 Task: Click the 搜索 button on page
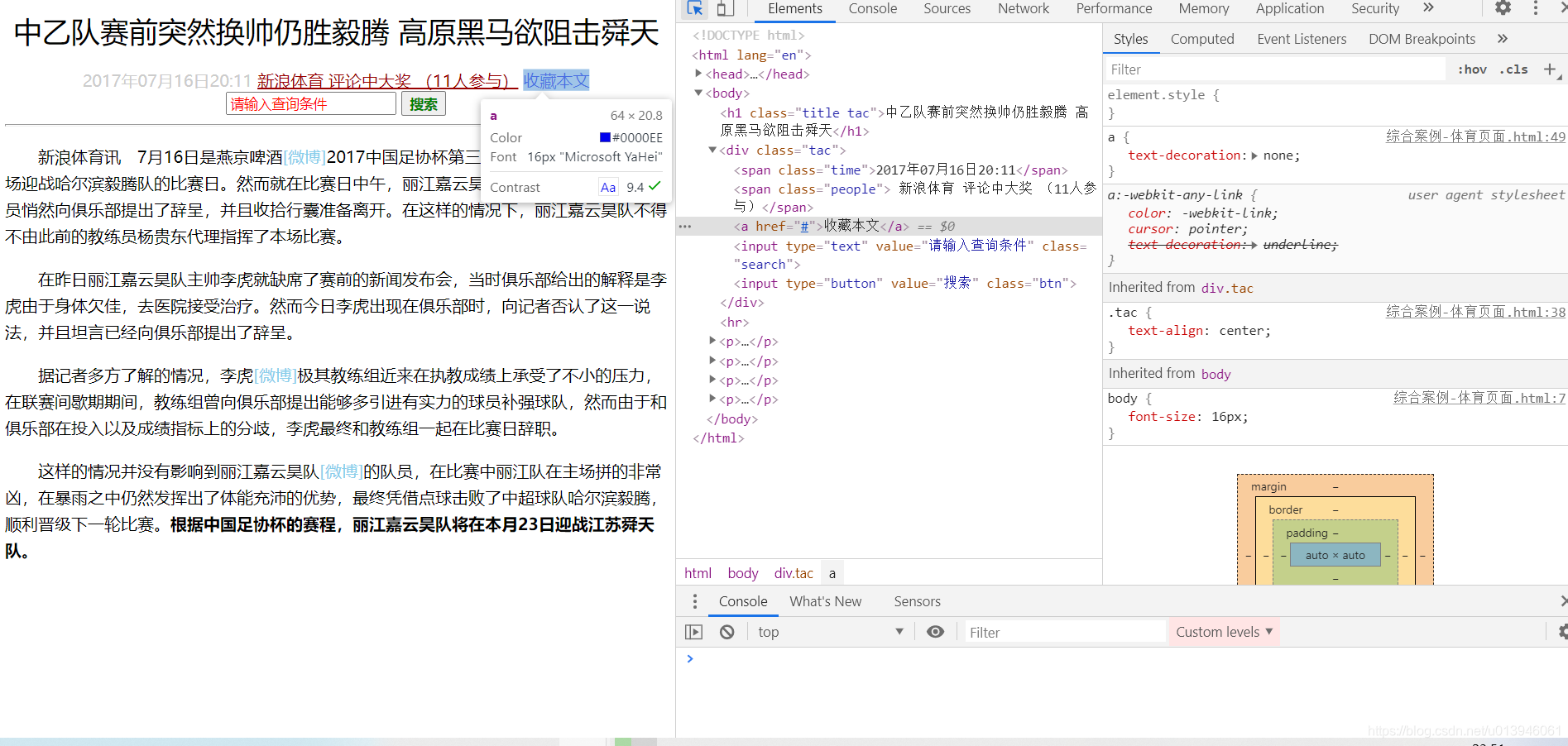click(x=423, y=104)
